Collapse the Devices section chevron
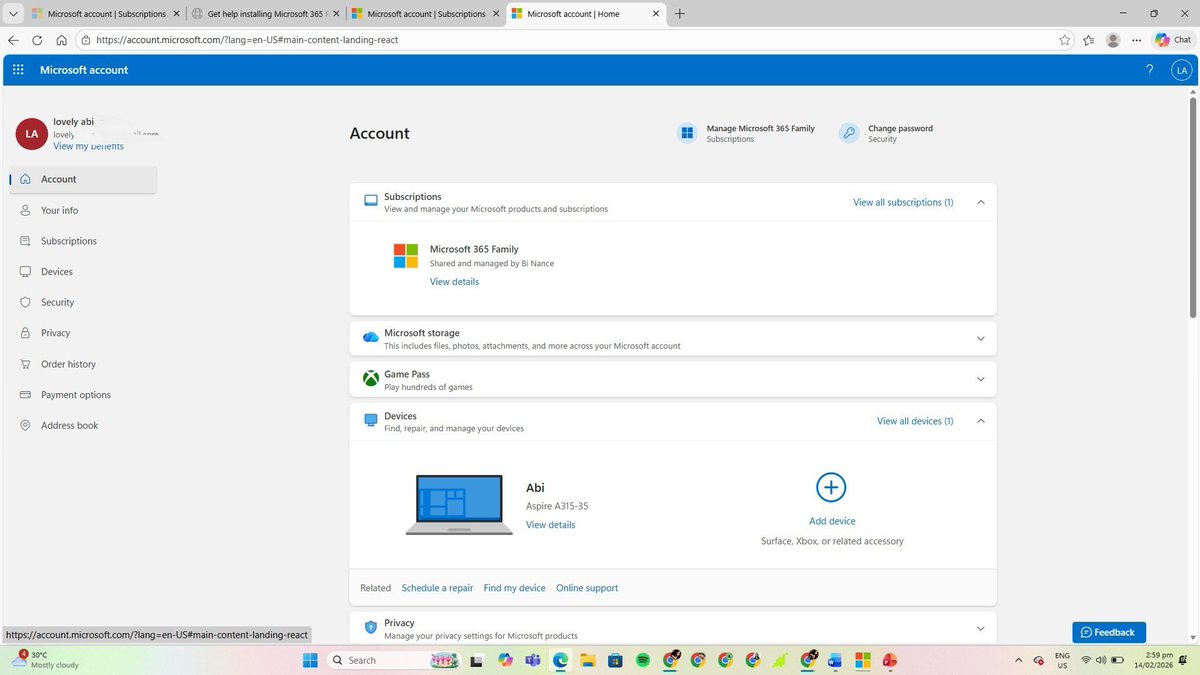The height and width of the screenshot is (675, 1200). coord(980,421)
